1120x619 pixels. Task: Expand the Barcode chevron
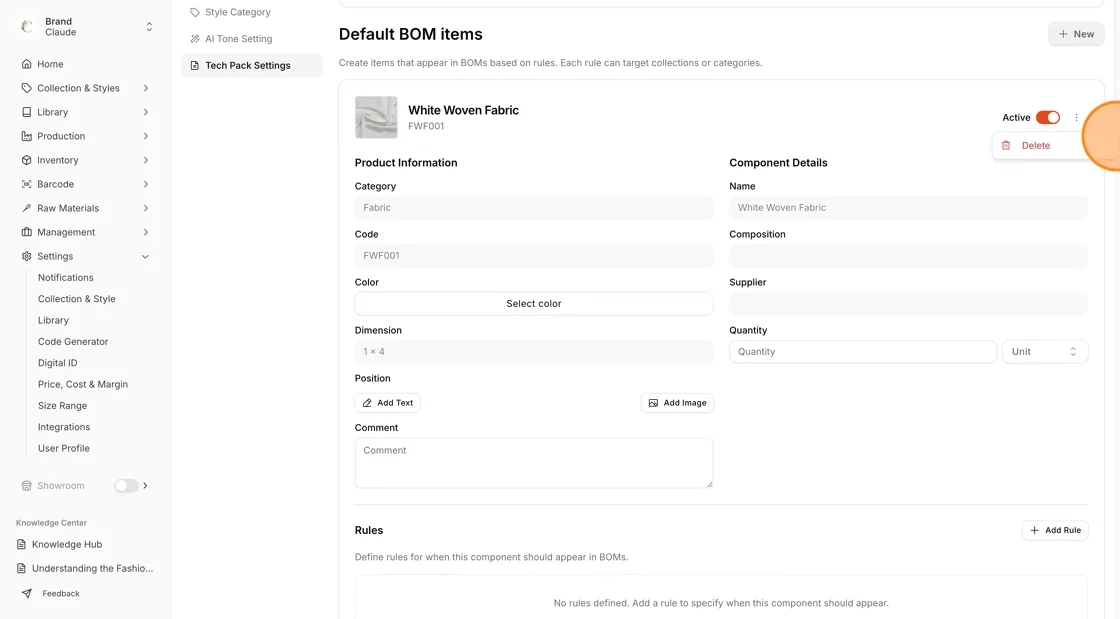146,184
